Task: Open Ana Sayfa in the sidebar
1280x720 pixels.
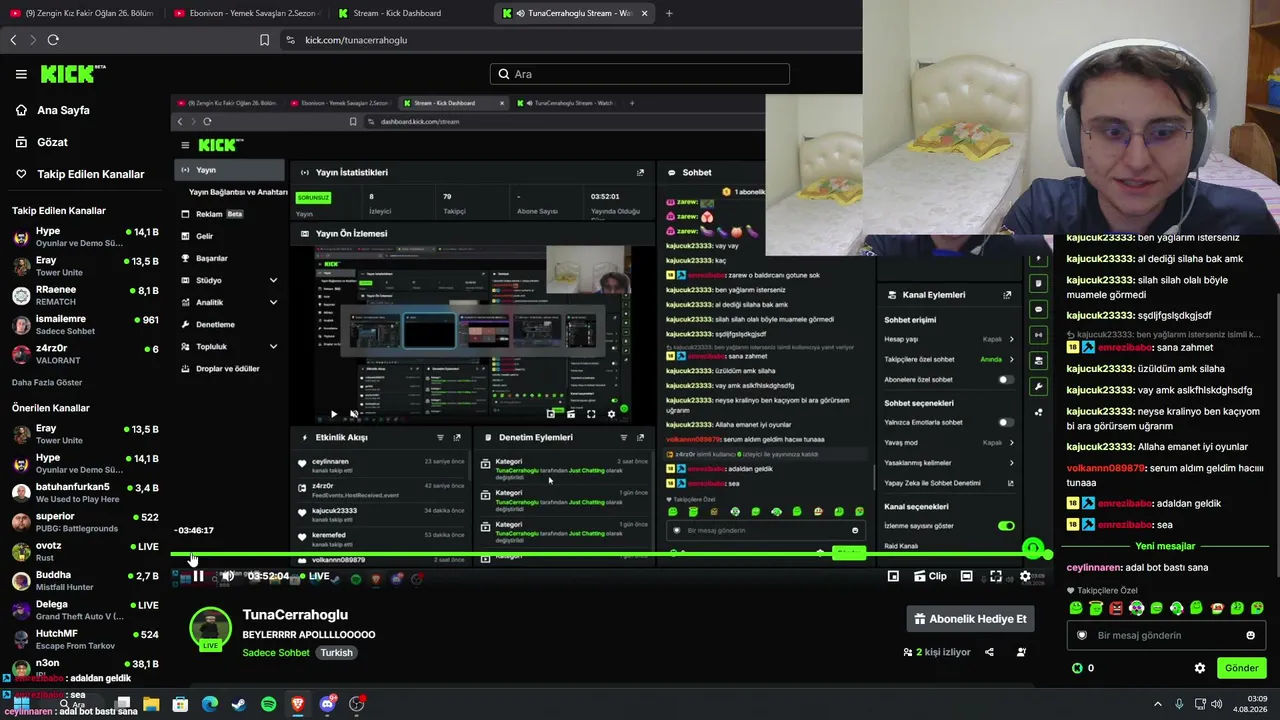Action: [63, 110]
